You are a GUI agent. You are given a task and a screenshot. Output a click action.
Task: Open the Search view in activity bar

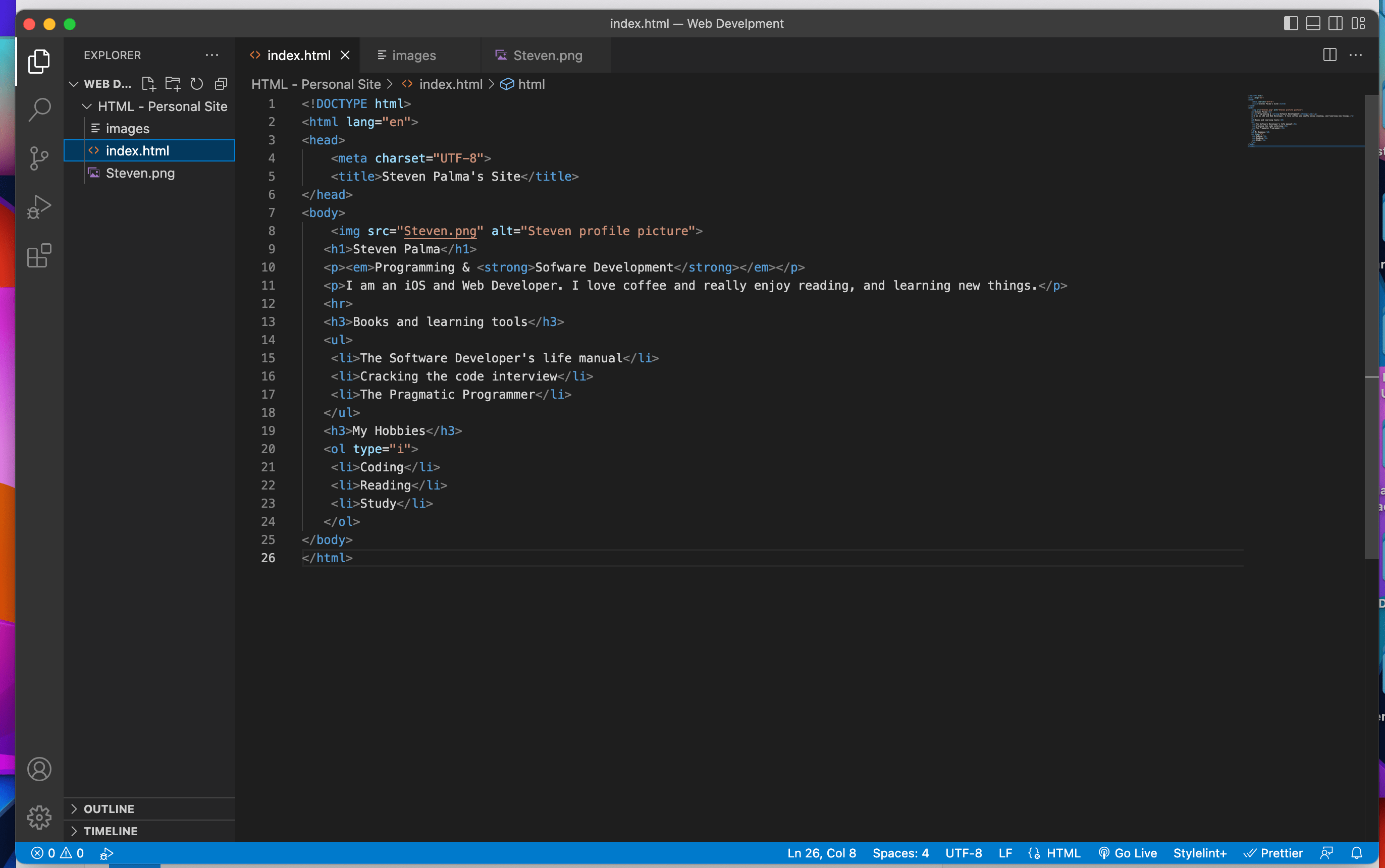[39, 110]
